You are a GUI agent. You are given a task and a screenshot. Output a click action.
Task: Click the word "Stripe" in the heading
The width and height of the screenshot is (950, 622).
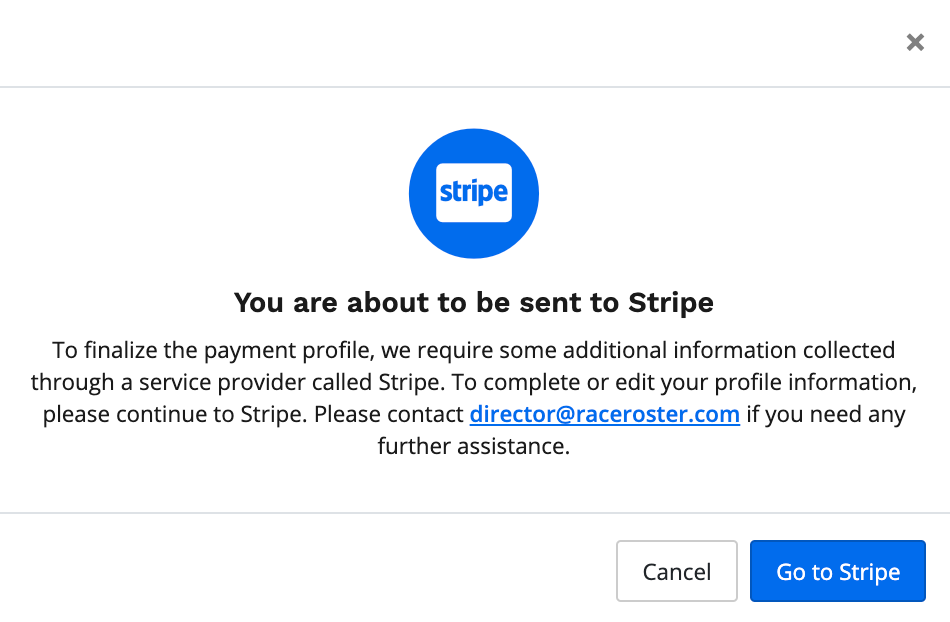[x=671, y=302]
